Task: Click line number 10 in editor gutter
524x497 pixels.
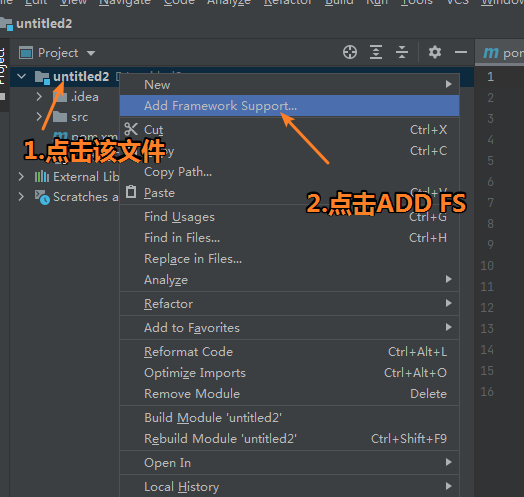Action: point(487,266)
